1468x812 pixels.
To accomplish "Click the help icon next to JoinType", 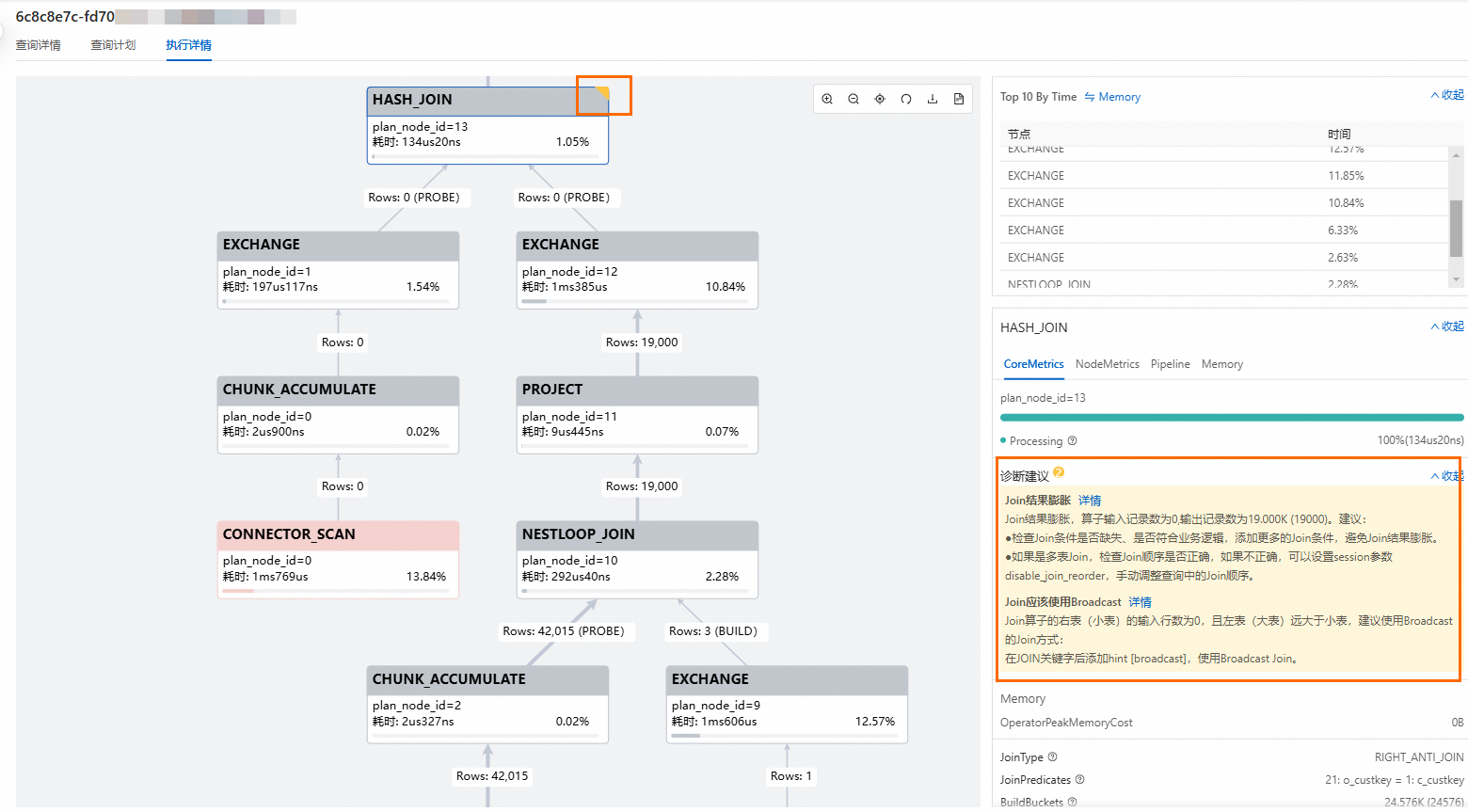I will pyautogui.click(x=1052, y=756).
